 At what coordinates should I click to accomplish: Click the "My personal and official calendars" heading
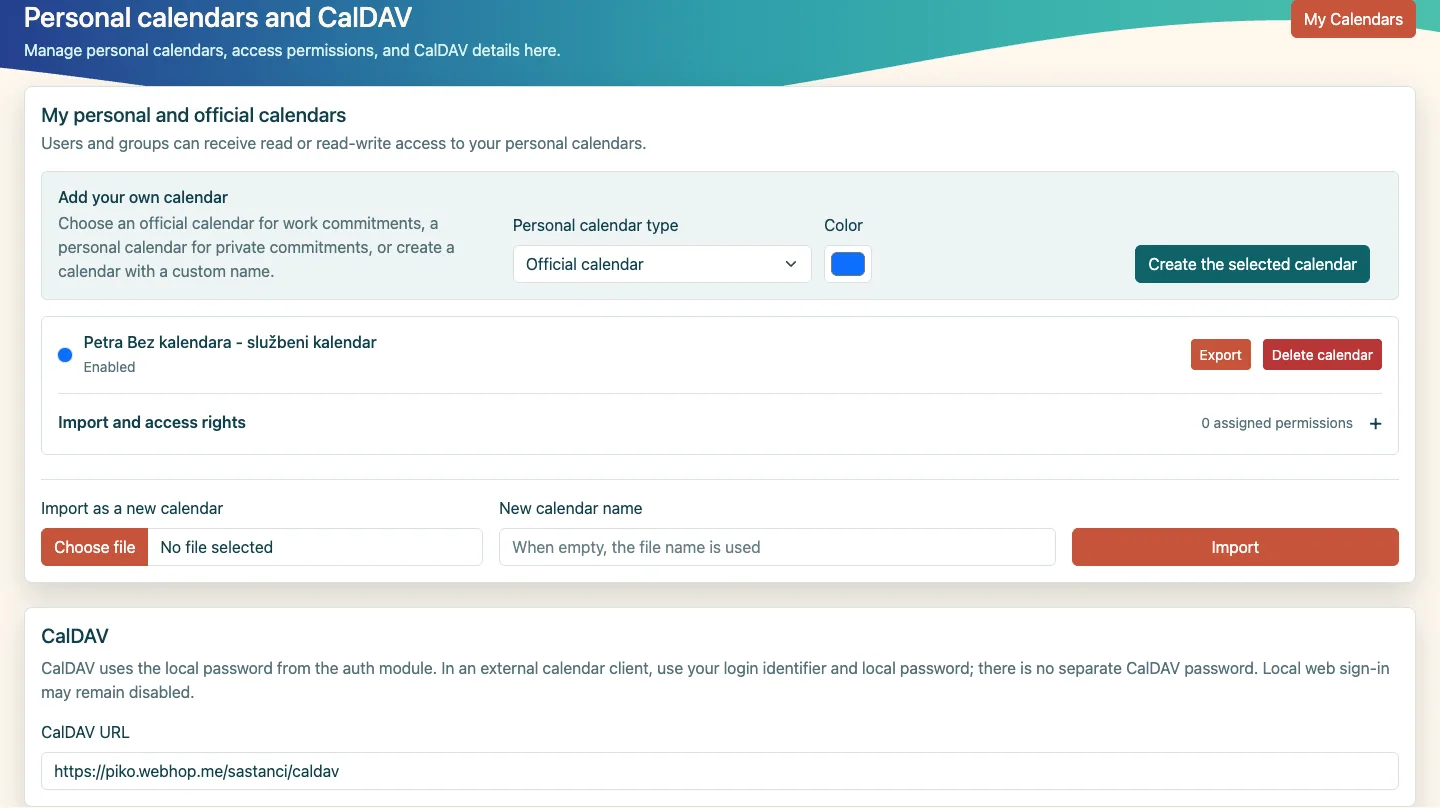[194, 115]
